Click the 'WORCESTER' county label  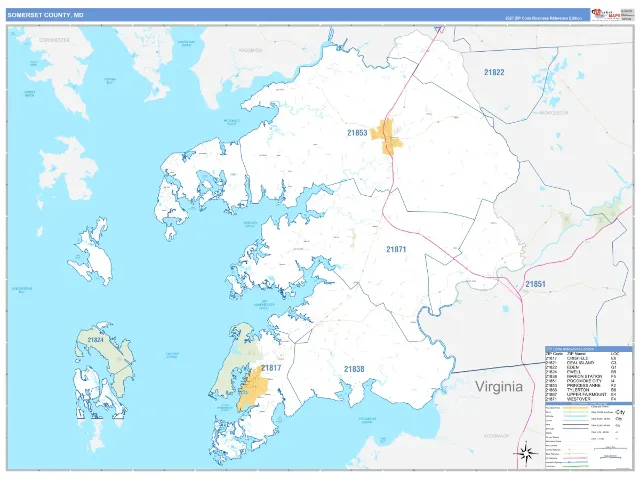pyautogui.click(x=554, y=113)
